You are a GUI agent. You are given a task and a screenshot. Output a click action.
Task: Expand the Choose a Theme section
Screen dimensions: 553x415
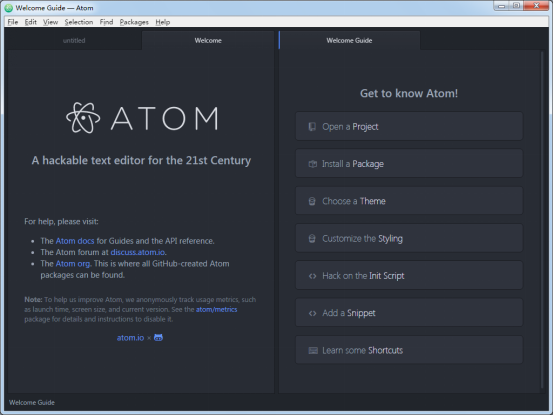tap(409, 201)
